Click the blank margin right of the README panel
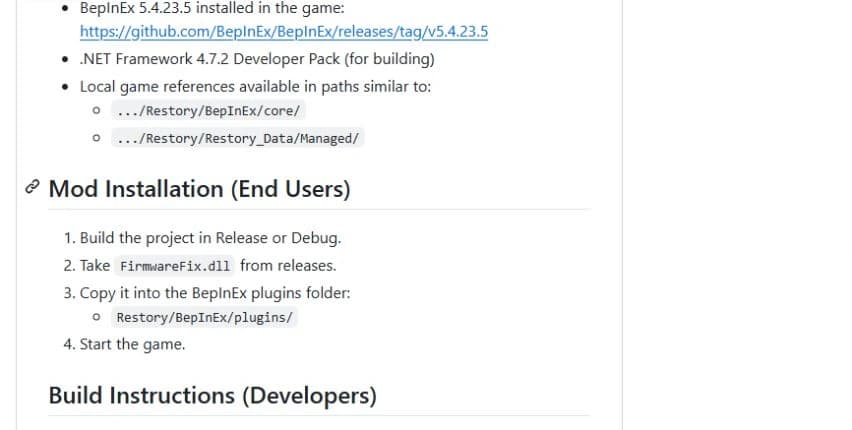852x430 pixels. pos(737,215)
